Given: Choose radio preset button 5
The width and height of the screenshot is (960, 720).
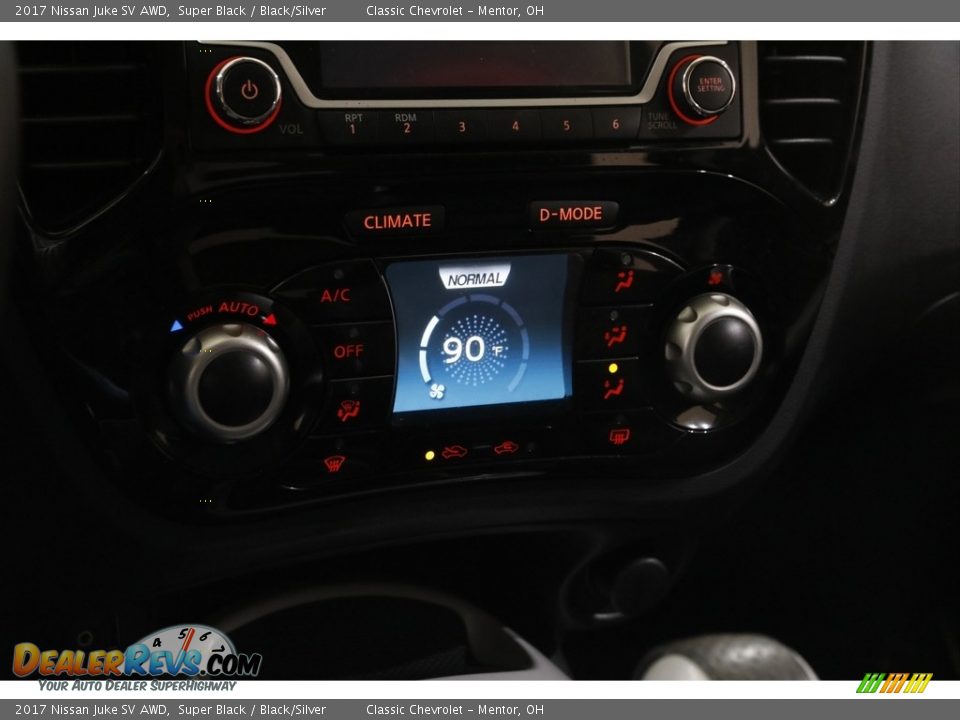Looking at the screenshot, I should tap(566, 125).
